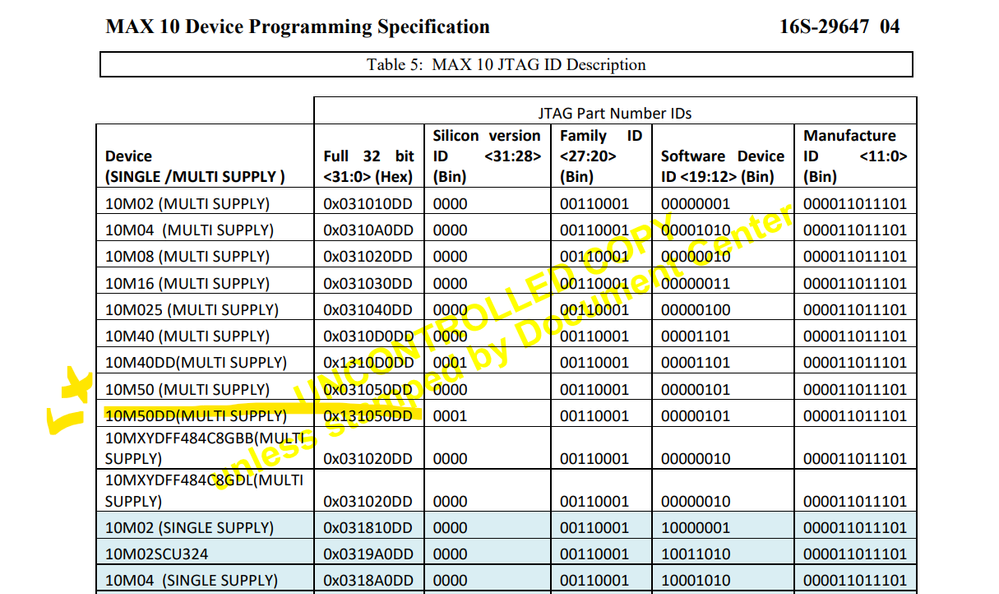Click the hex value '0x031010DD'
The image size is (999, 594).
tap(368, 204)
